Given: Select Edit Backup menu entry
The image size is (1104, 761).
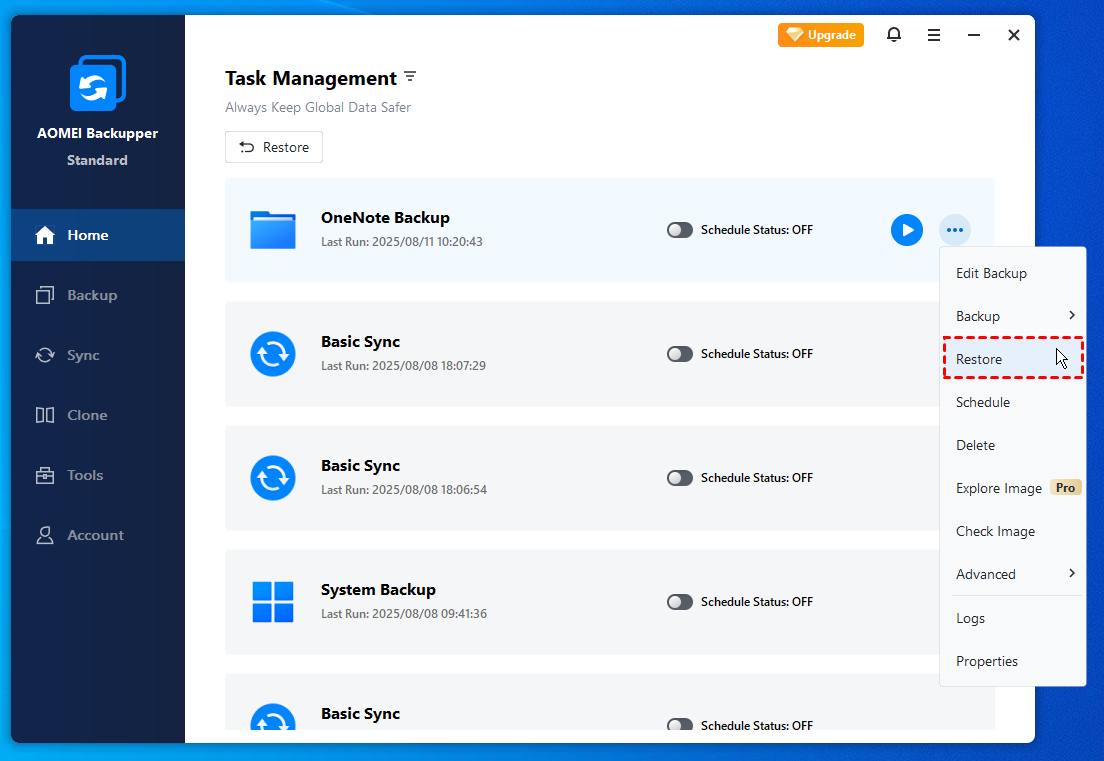Looking at the screenshot, I should click(x=991, y=273).
